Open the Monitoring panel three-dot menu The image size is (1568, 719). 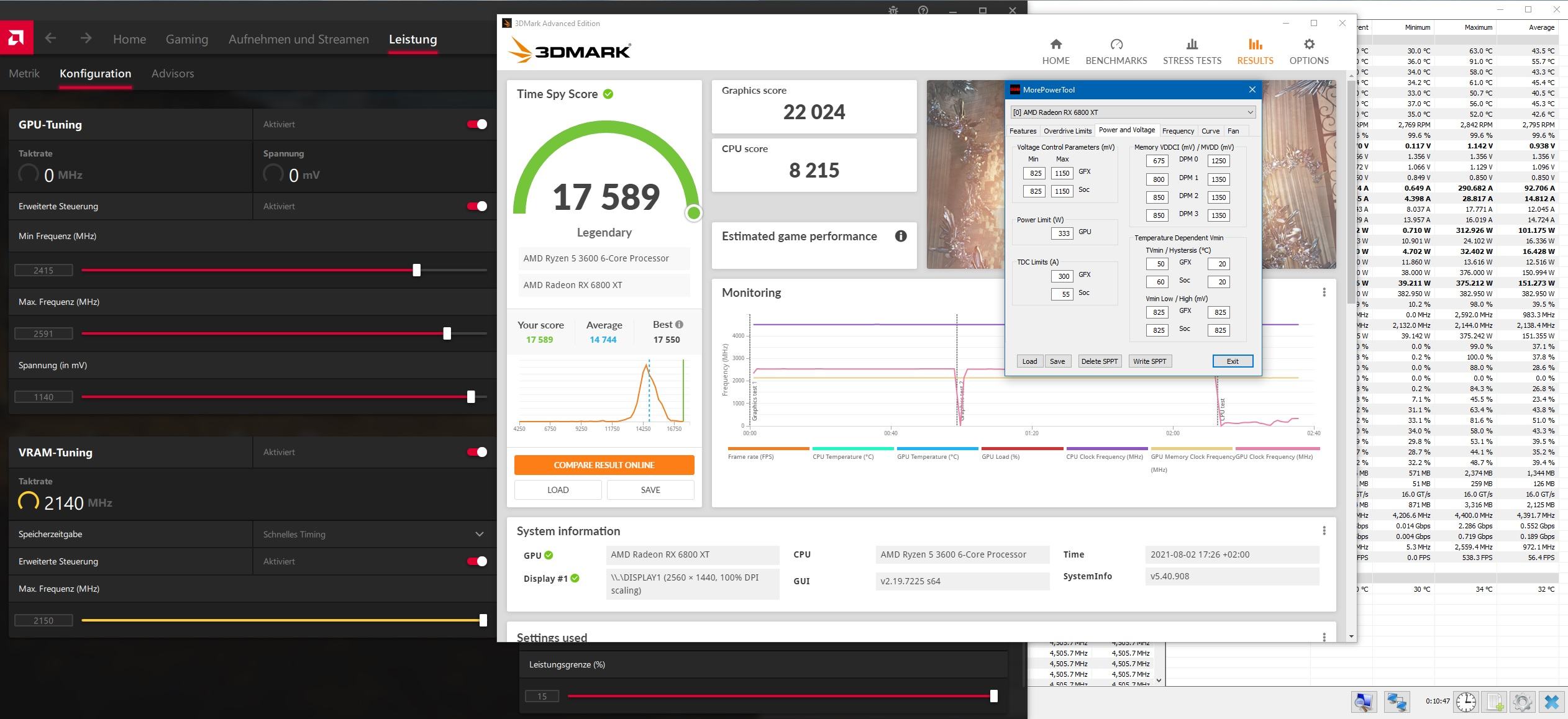coord(1324,292)
